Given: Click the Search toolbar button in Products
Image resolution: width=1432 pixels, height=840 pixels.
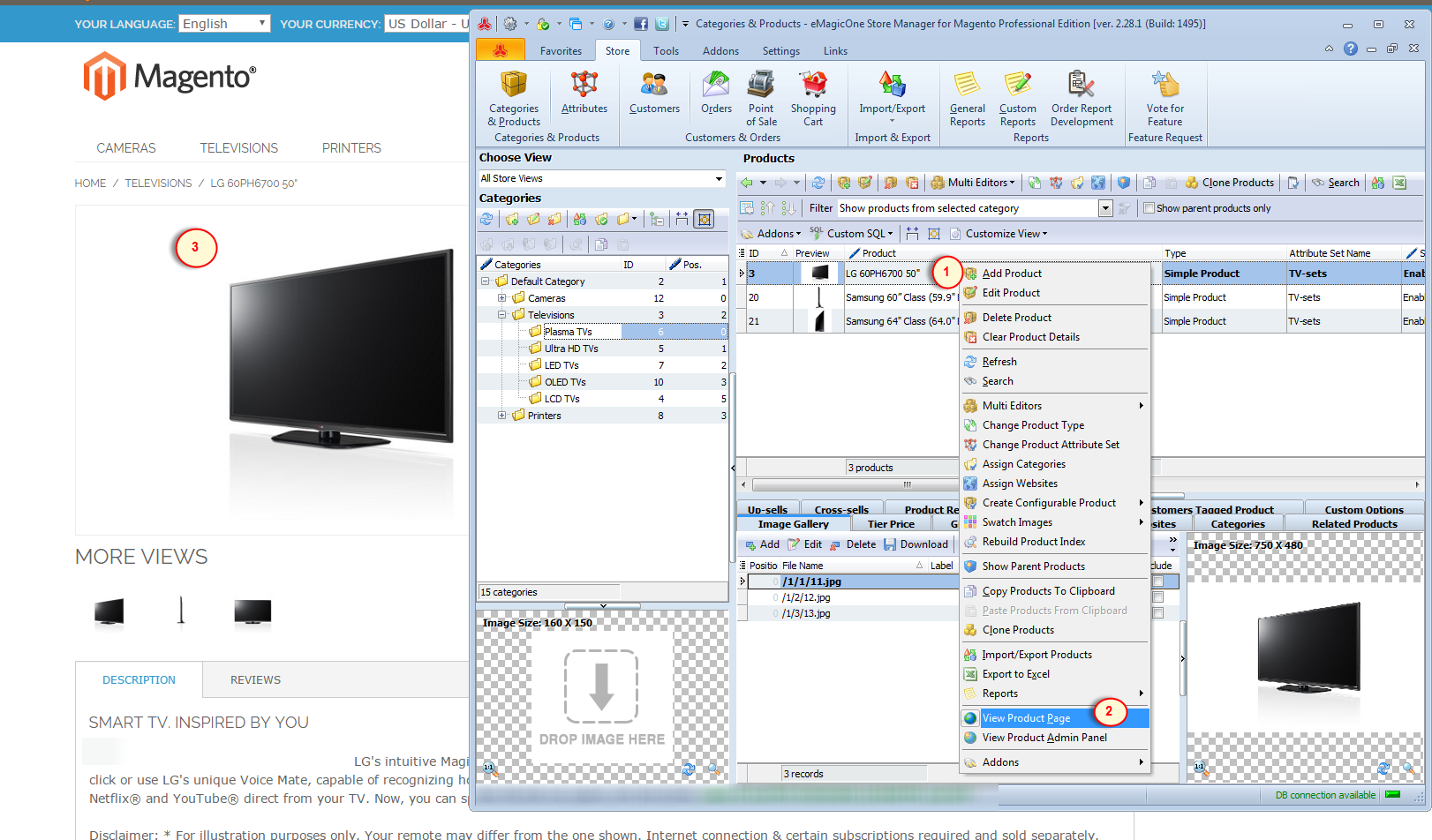Looking at the screenshot, I should [x=1335, y=183].
